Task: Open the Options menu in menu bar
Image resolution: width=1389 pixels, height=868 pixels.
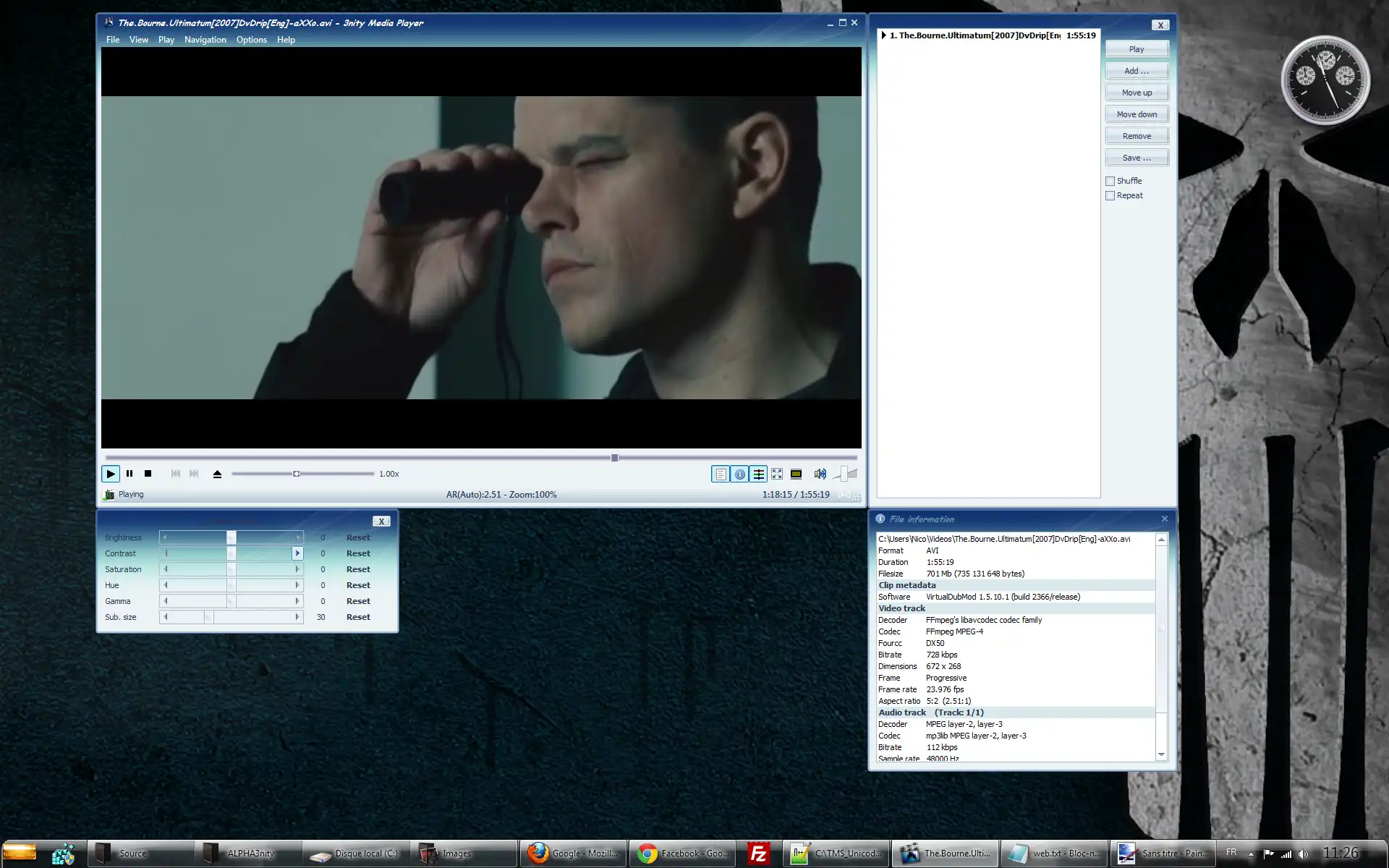Action: point(251,39)
